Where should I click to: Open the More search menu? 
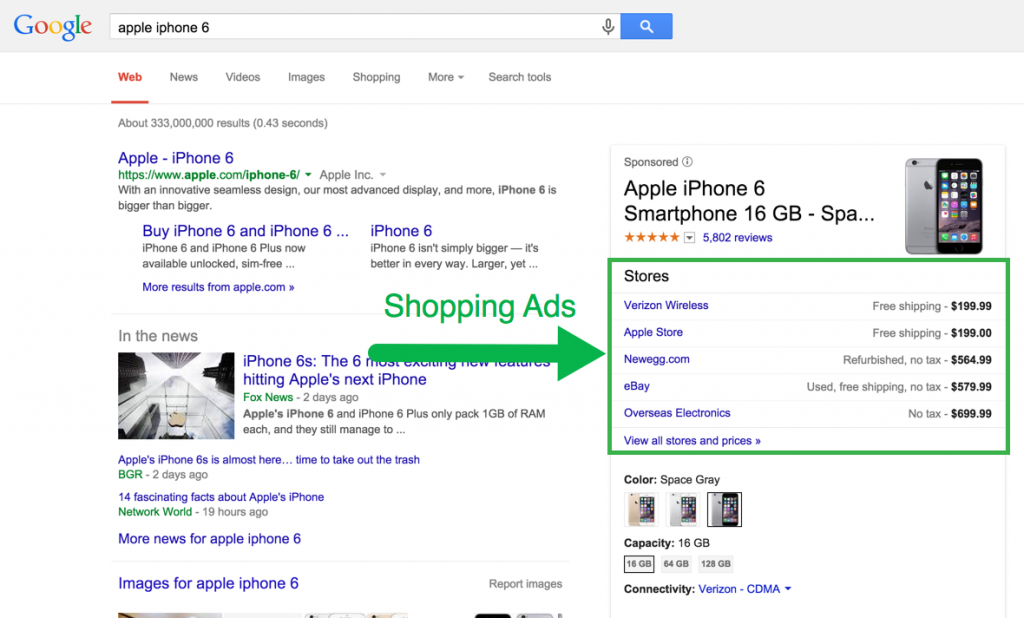[445, 77]
